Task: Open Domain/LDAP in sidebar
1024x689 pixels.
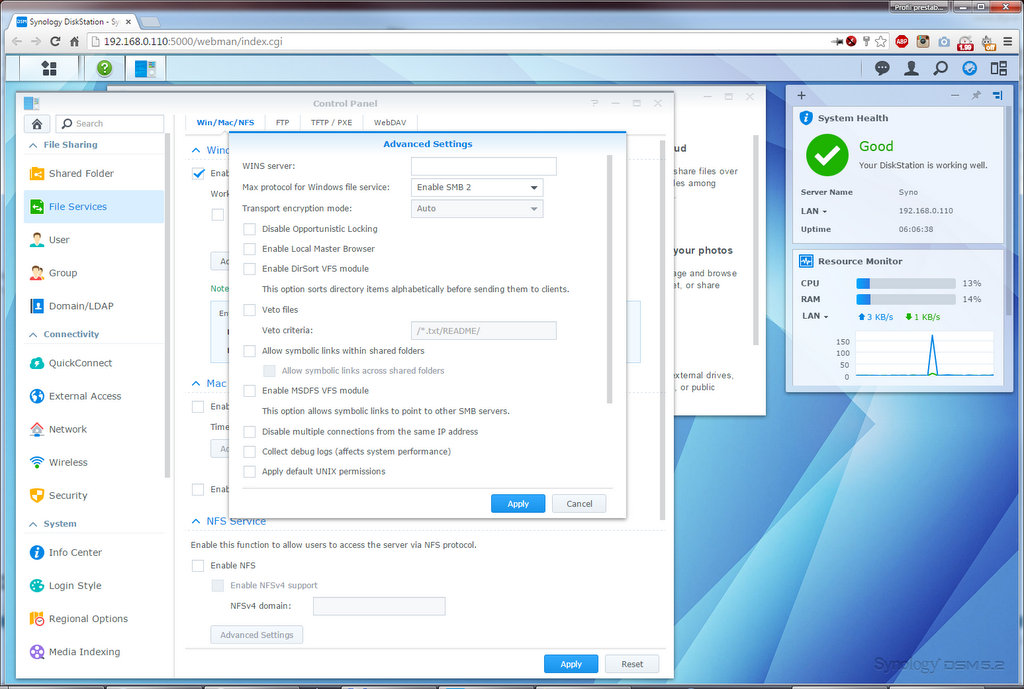Action: click(x=94, y=306)
